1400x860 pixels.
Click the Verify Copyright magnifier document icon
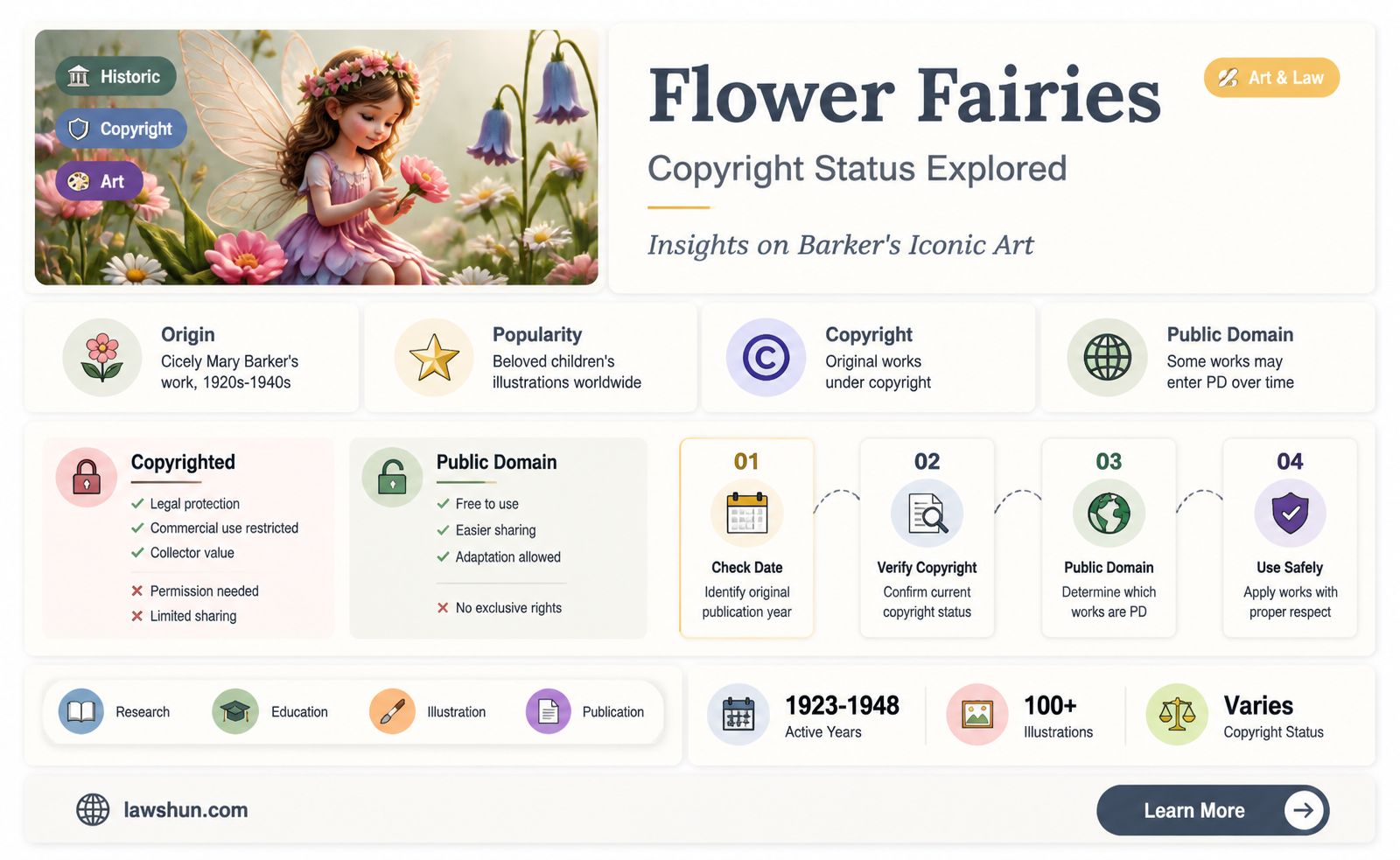tap(927, 514)
